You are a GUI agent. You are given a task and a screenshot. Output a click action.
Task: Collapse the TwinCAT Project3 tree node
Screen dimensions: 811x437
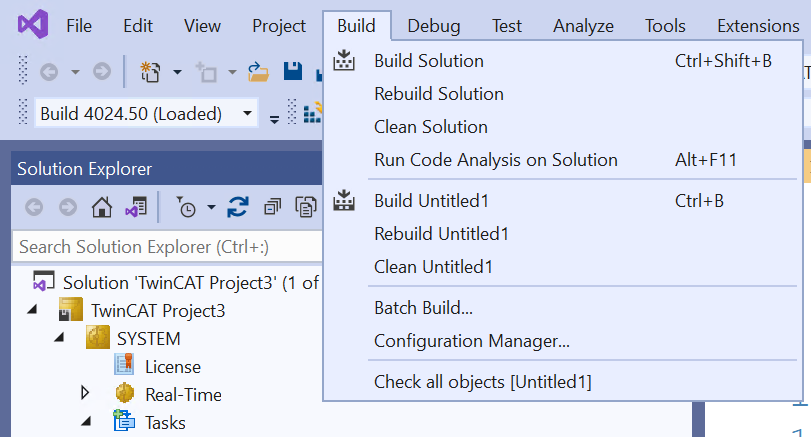click(x=33, y=310)
